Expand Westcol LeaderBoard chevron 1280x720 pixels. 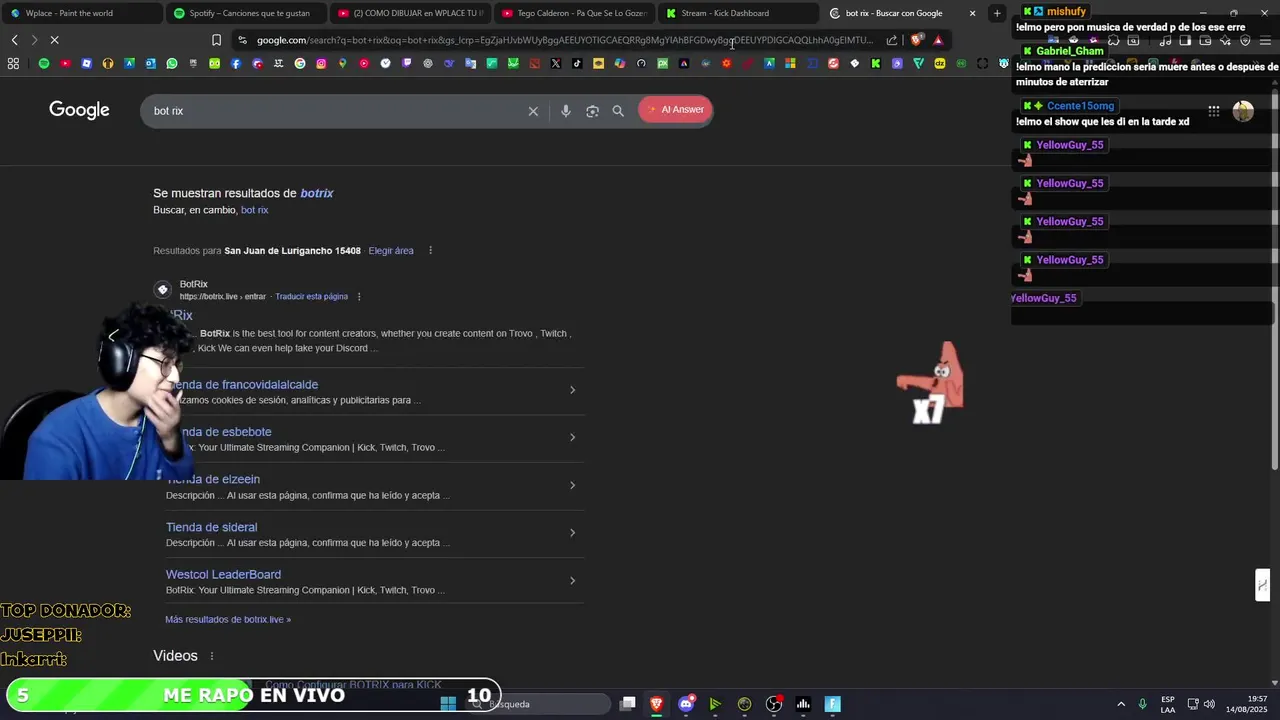pos(572,580)
